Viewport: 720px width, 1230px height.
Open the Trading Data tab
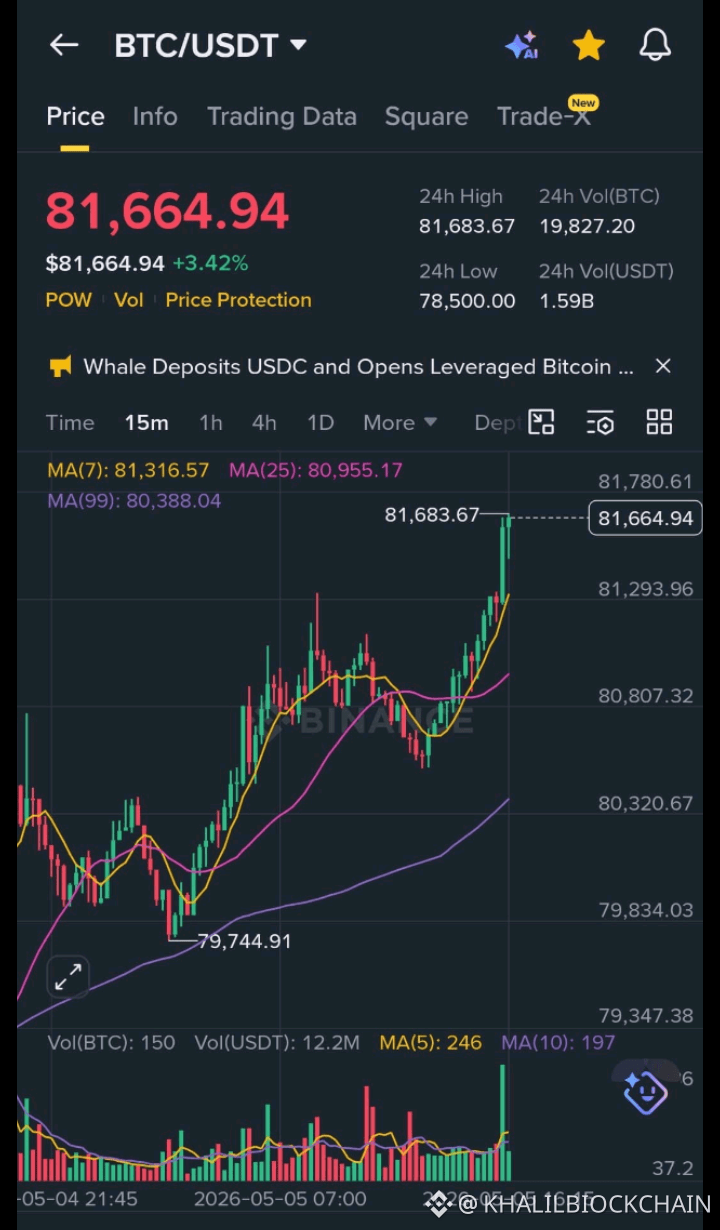pos(282,117)
